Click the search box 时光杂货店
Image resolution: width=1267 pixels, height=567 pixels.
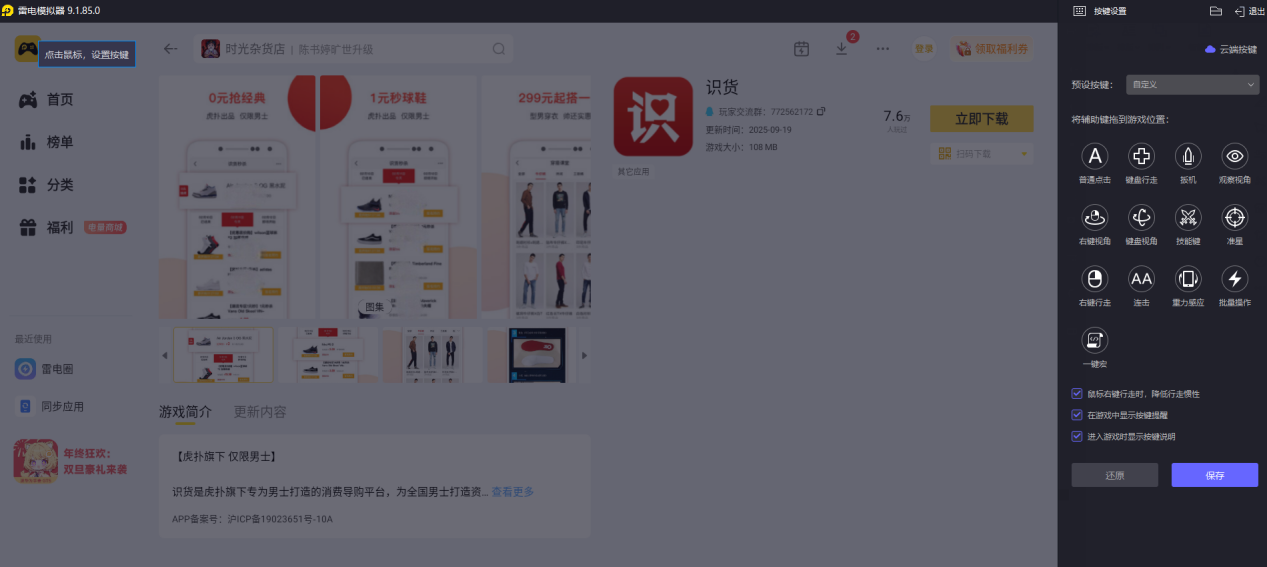coord(353,49)
